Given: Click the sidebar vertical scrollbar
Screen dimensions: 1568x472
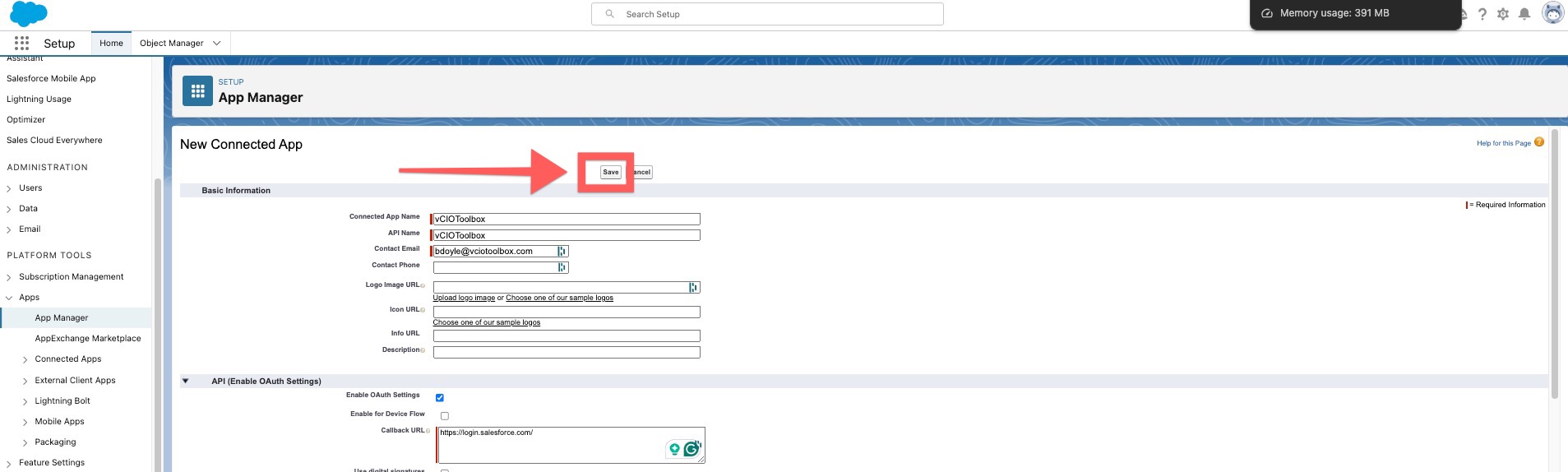Looking at the screenshot, I should coord(157,325).
